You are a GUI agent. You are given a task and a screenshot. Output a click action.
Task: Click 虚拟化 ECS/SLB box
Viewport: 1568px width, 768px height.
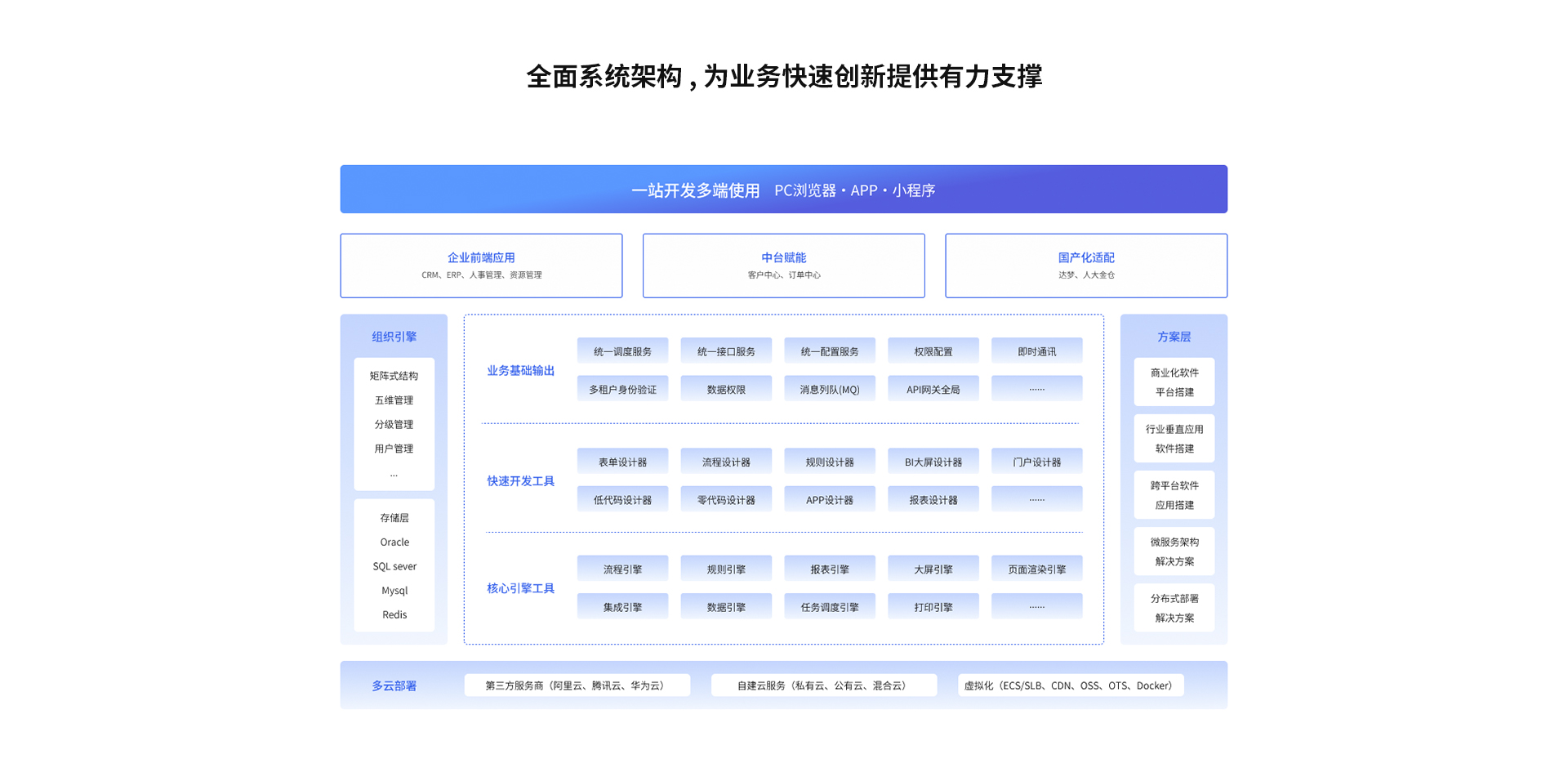pyautogui.click(x=1071, y=685)
